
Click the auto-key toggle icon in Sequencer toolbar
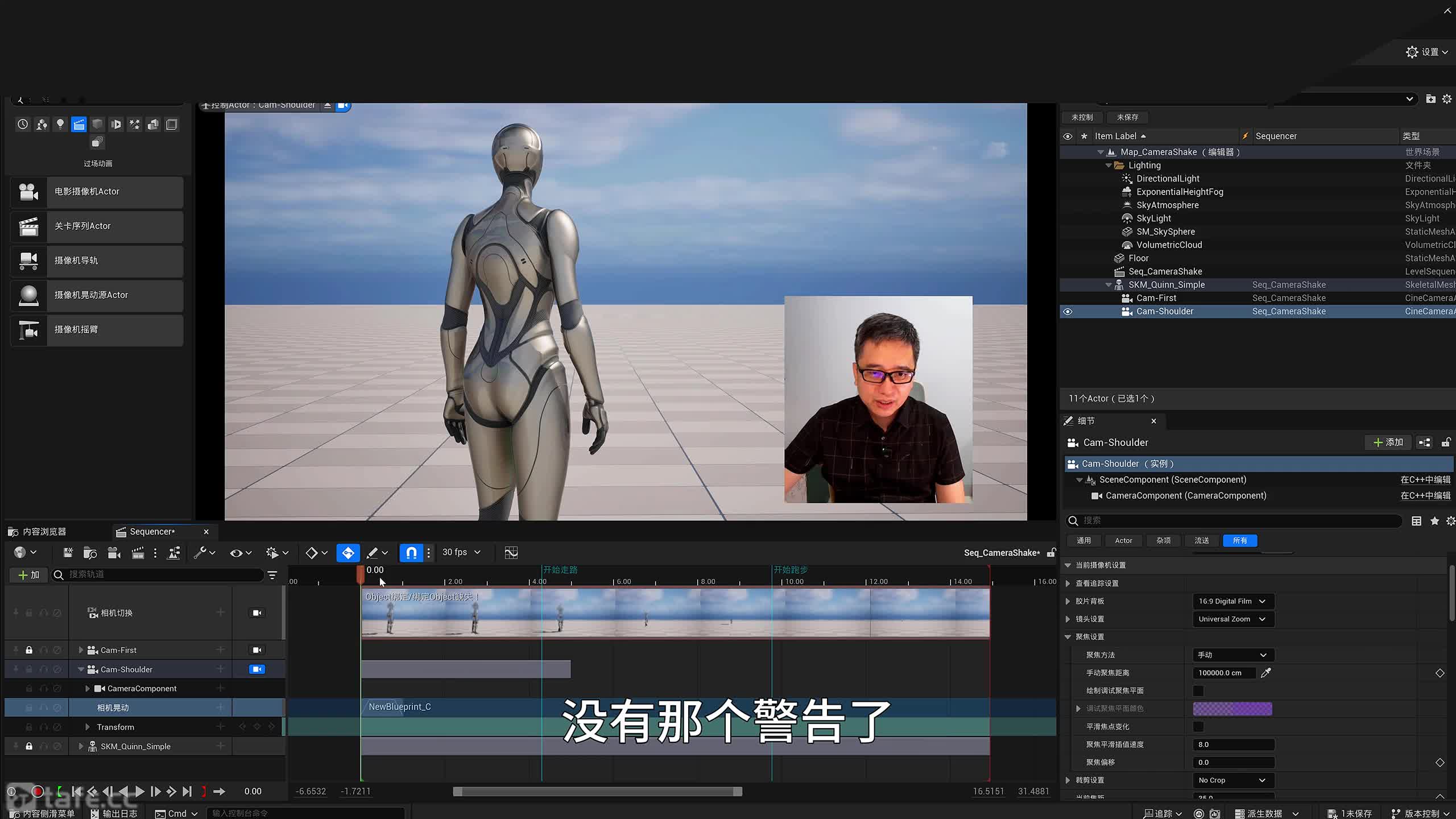tap(348, 552)
